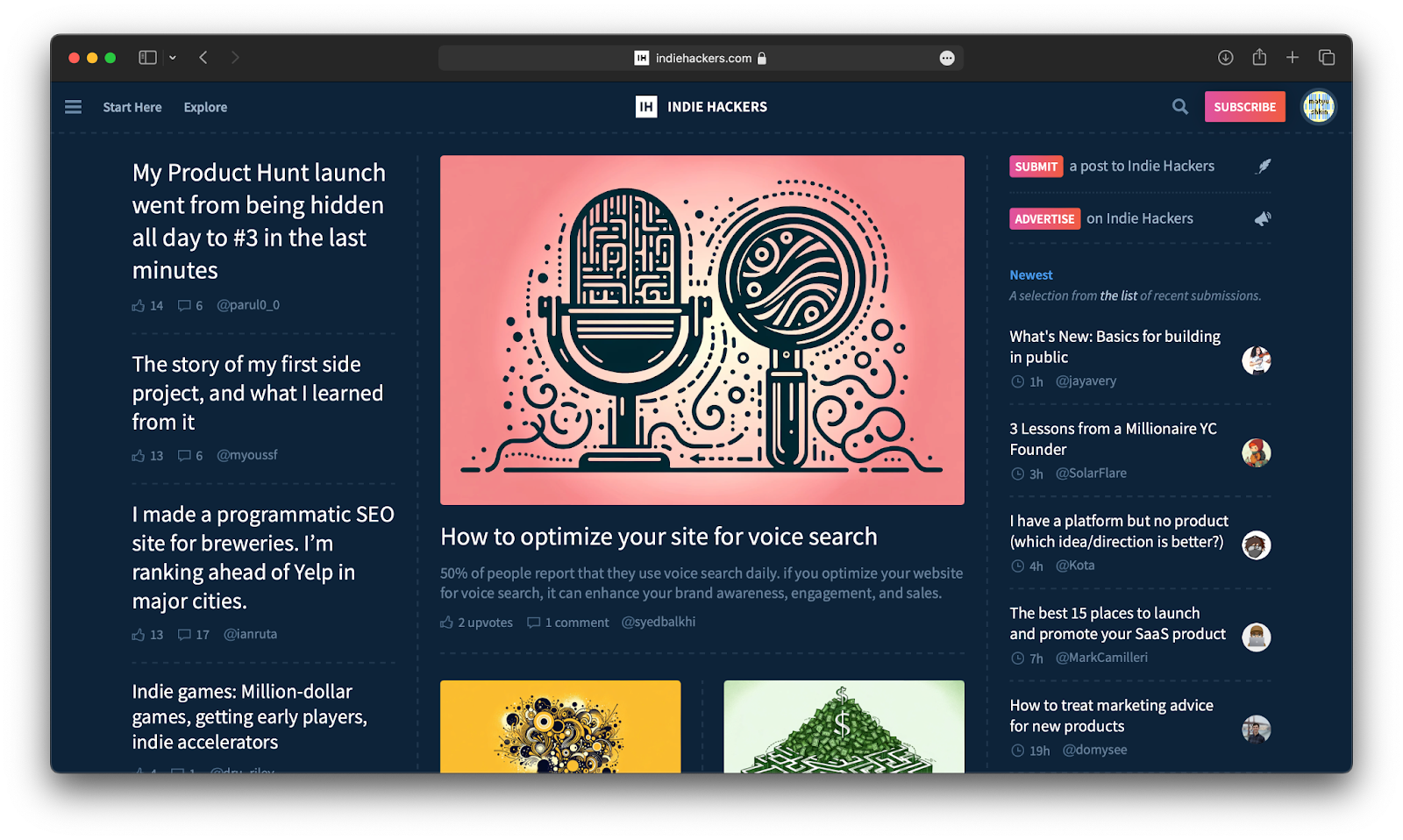Visit @ianruta profile
Screen dimensions: 1403x840
[x=250, y=634]
